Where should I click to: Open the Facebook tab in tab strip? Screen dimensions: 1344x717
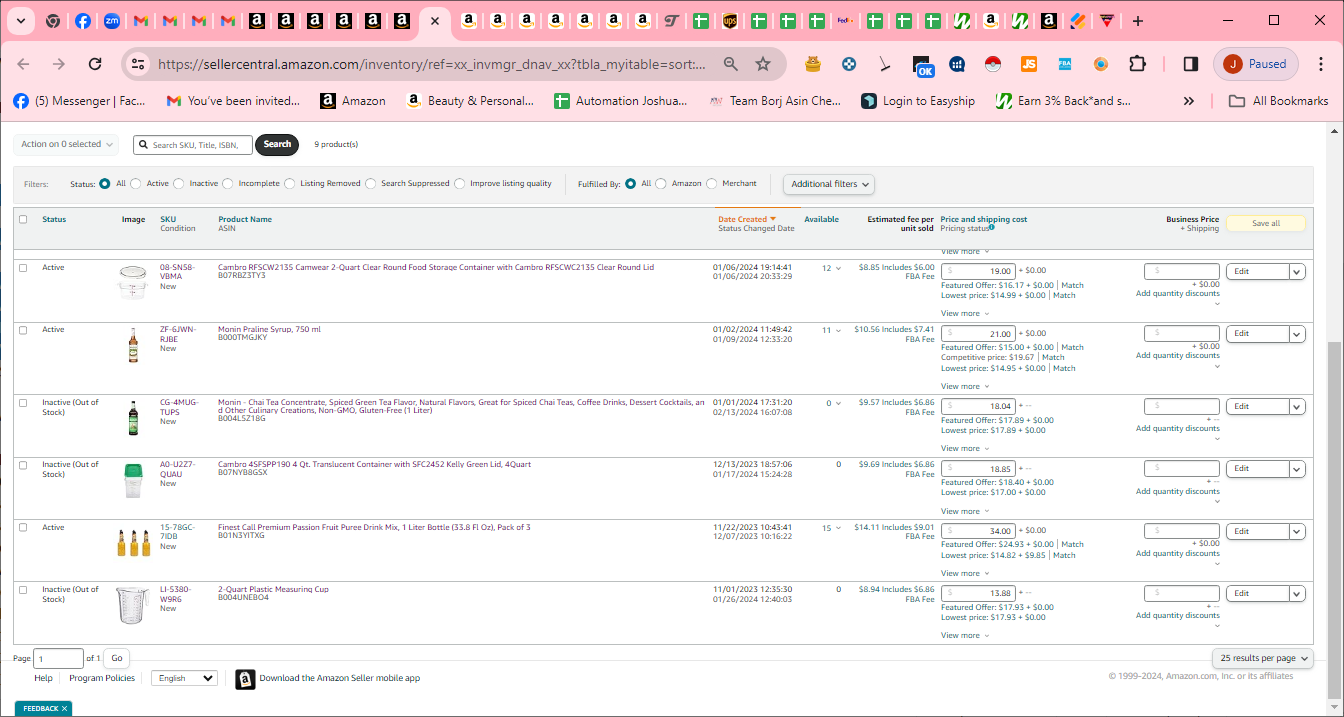[82, 20]
